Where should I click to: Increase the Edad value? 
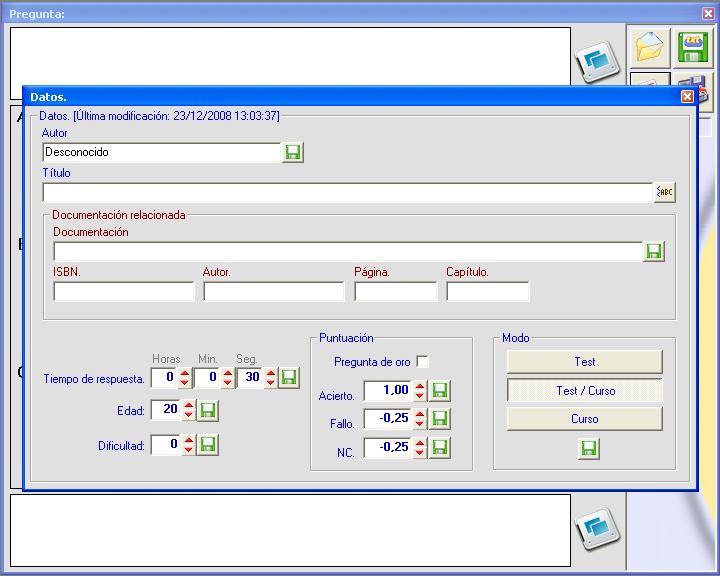[188, 405]
